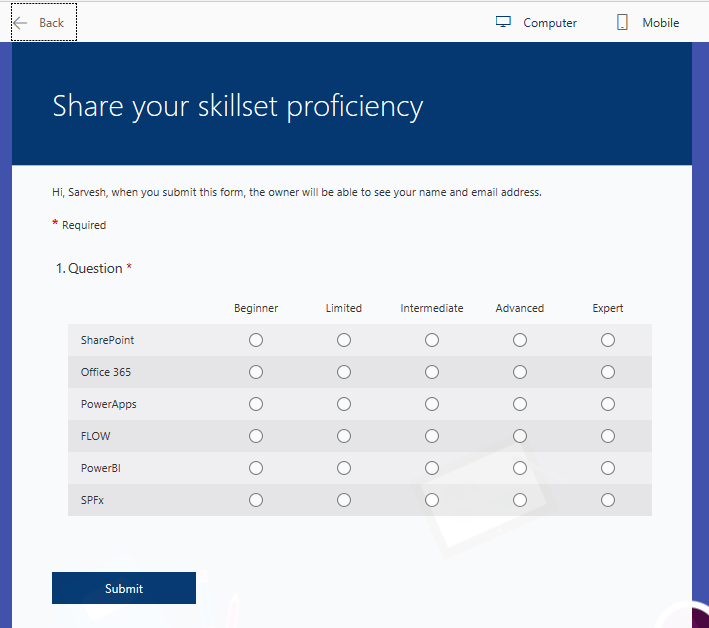Screen dimensions: 709x628
Task: Select Expert for SPFx
Action: pyautogui.click(x=608, y=500)
